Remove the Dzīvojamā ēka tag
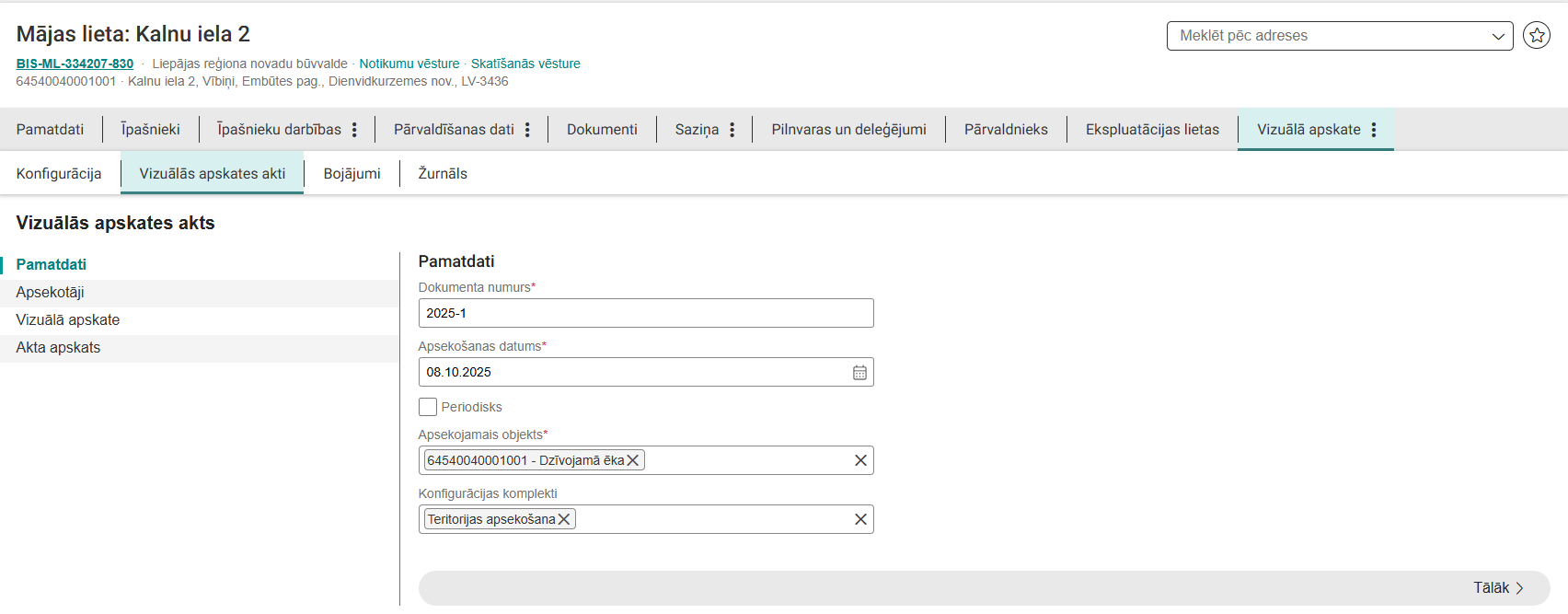The image size is (1568, 614). 633,460
